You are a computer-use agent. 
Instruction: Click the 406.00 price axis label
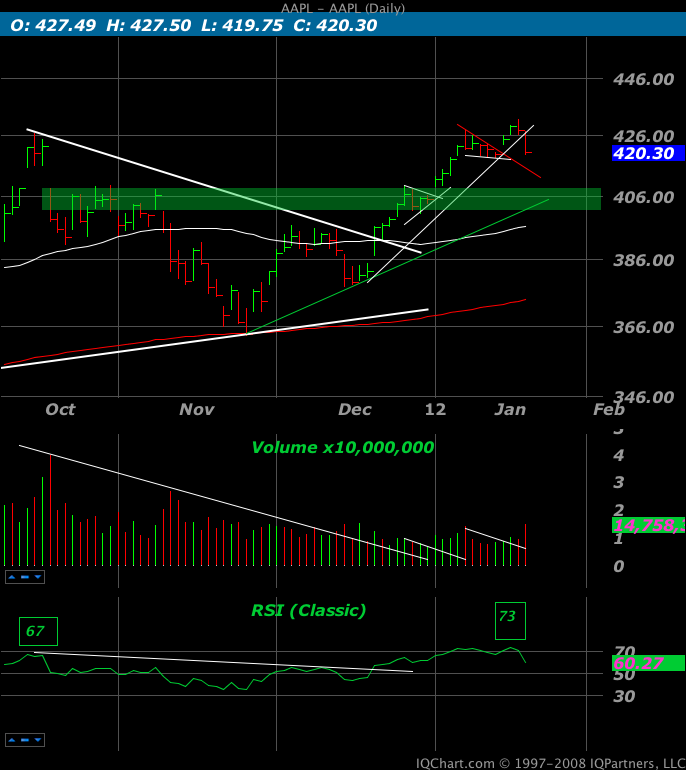pos(643,197)
